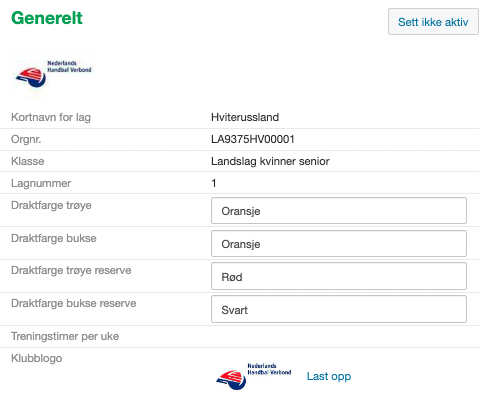
Task: Click the Orgnr. value LA9375HV00001
Action: point(253,139)
